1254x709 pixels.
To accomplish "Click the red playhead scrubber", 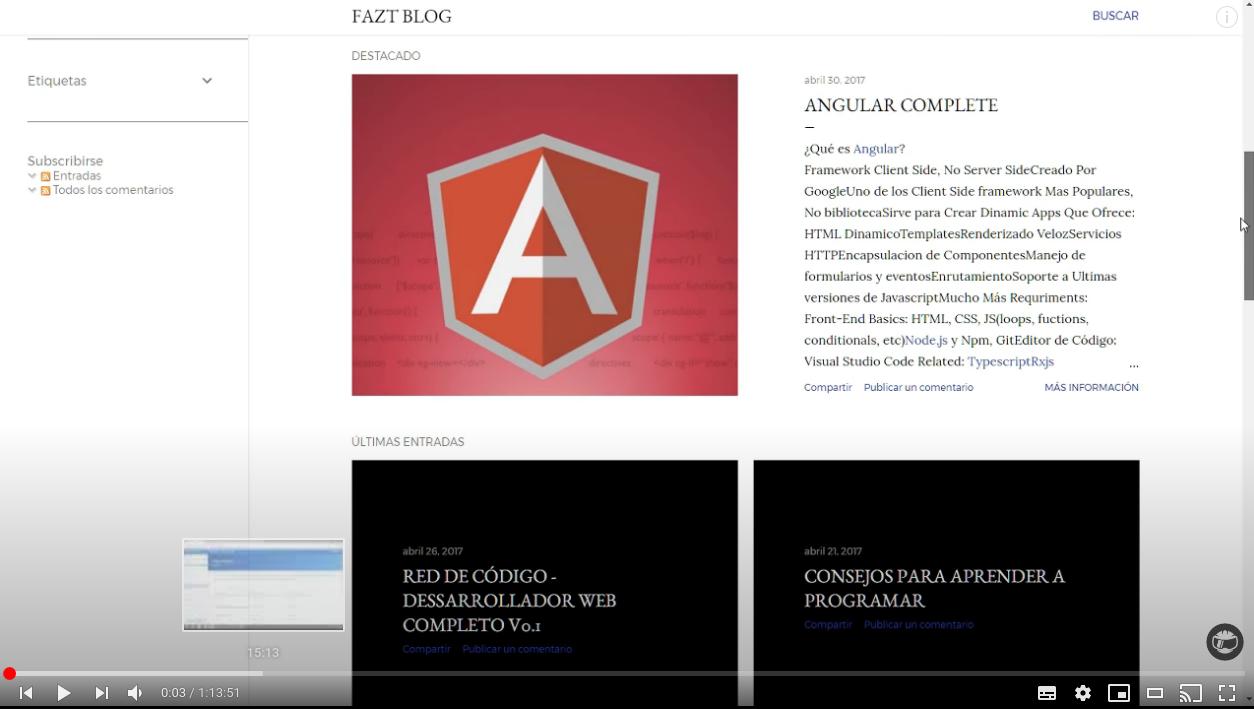I will (x=9, y=674).
